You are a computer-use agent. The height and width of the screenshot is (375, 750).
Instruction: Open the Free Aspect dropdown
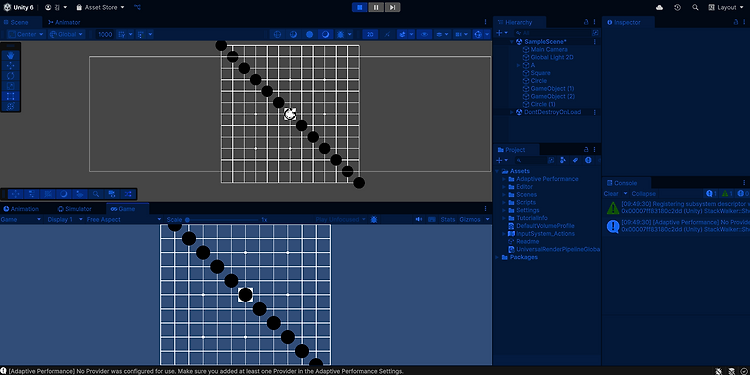(x=124, y=220)
